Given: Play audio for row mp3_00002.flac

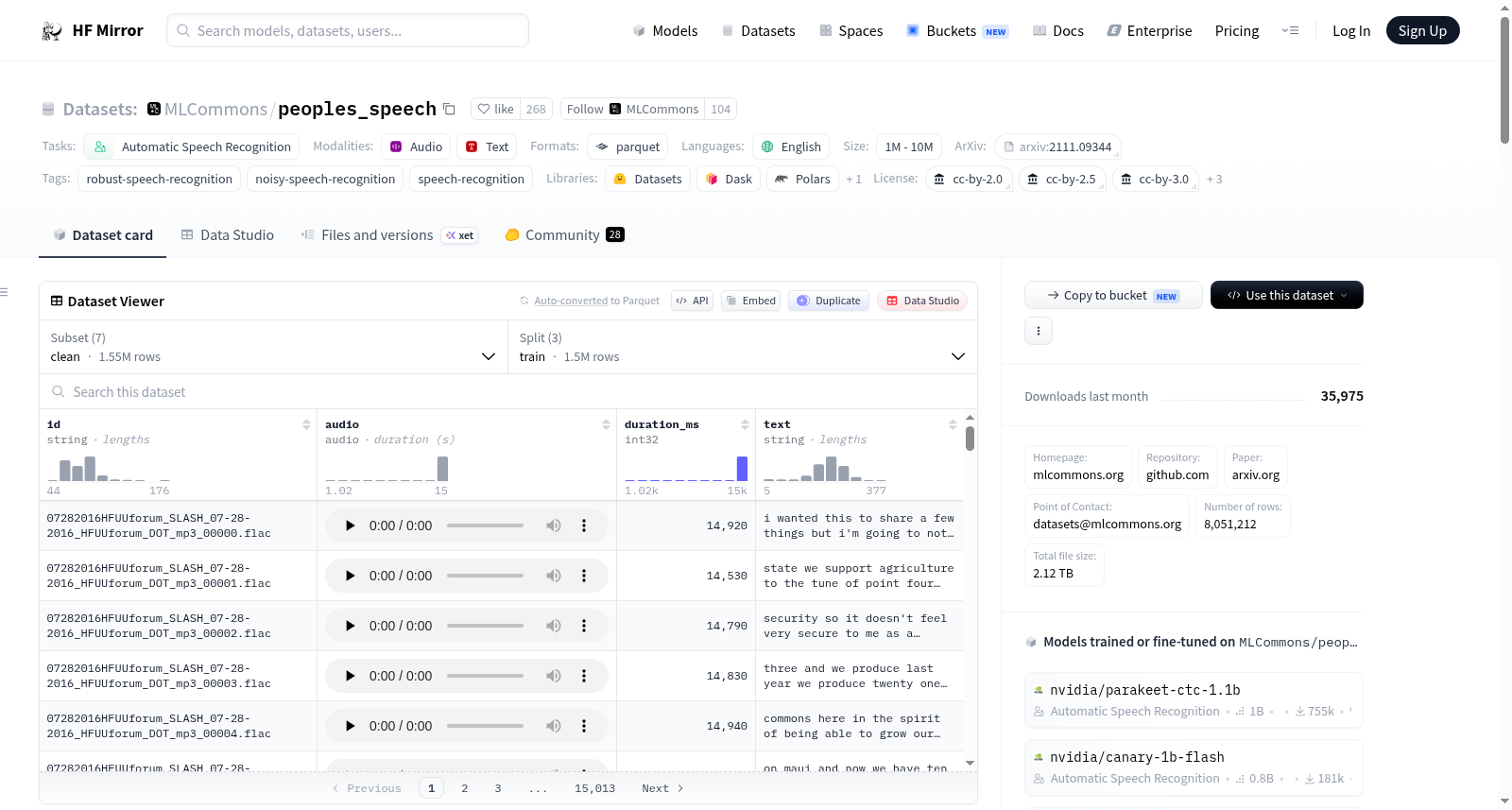Looking at the screenshot, I should (x=350, y=626).
